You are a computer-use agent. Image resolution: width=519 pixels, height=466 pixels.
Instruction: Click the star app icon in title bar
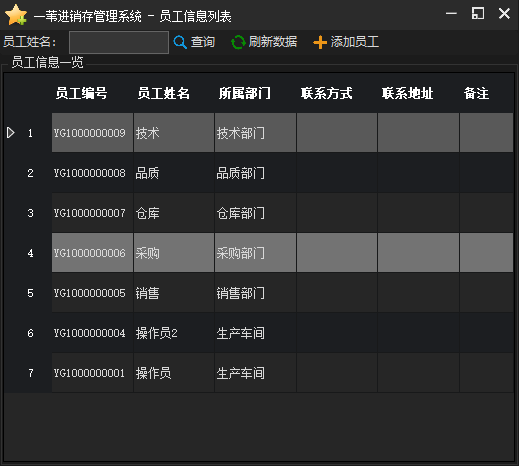click(16, 15)
